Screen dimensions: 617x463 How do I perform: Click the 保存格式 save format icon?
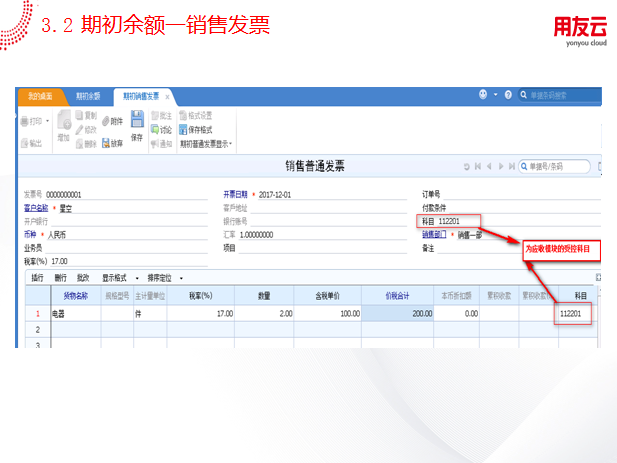tap(183, 129)
